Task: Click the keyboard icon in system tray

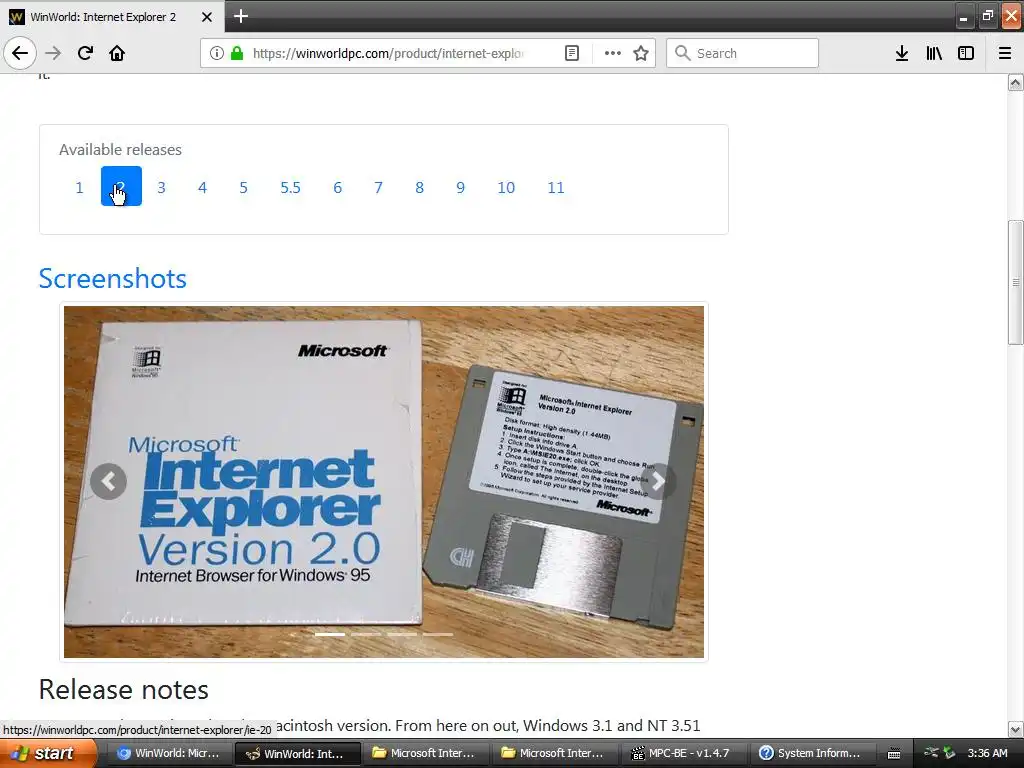Action: click(x=894, y=754)
